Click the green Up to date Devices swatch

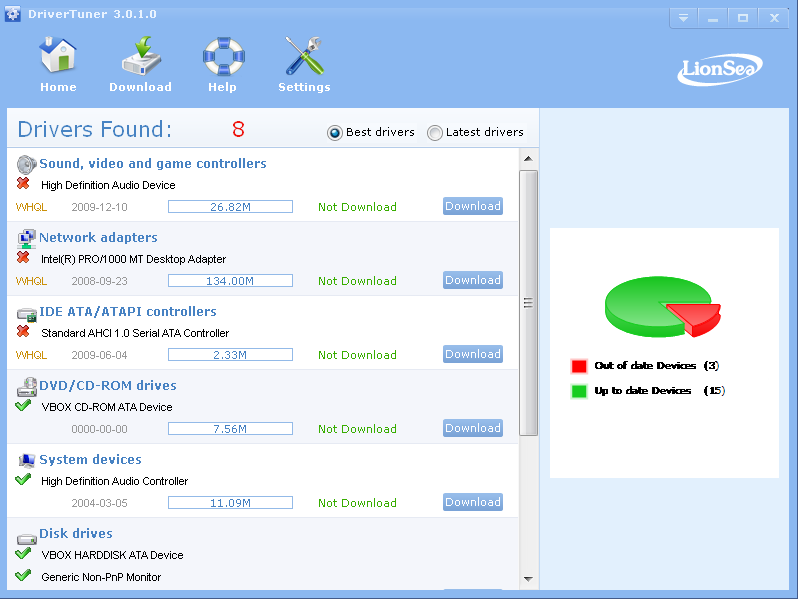point(579,391)
